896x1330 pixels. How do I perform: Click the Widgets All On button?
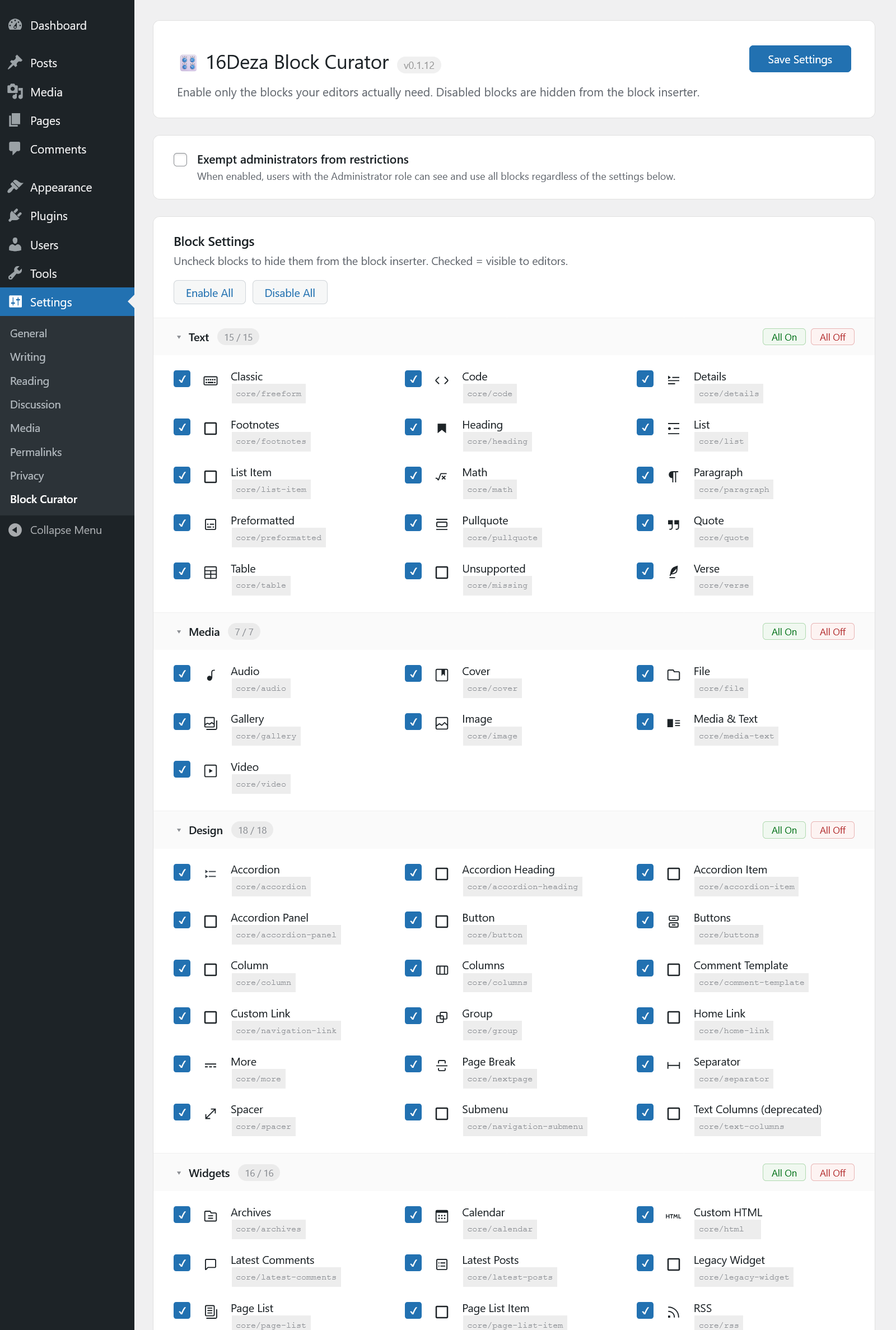point(784,1173)
